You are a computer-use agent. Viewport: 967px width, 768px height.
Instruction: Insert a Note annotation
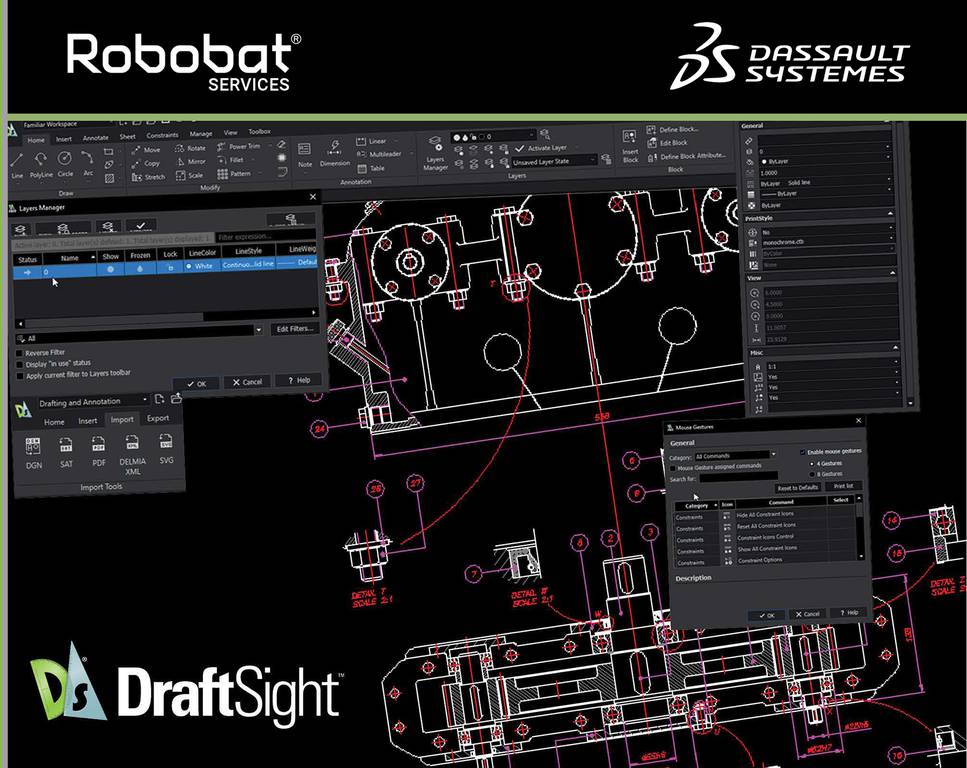[x=305, y=155]
